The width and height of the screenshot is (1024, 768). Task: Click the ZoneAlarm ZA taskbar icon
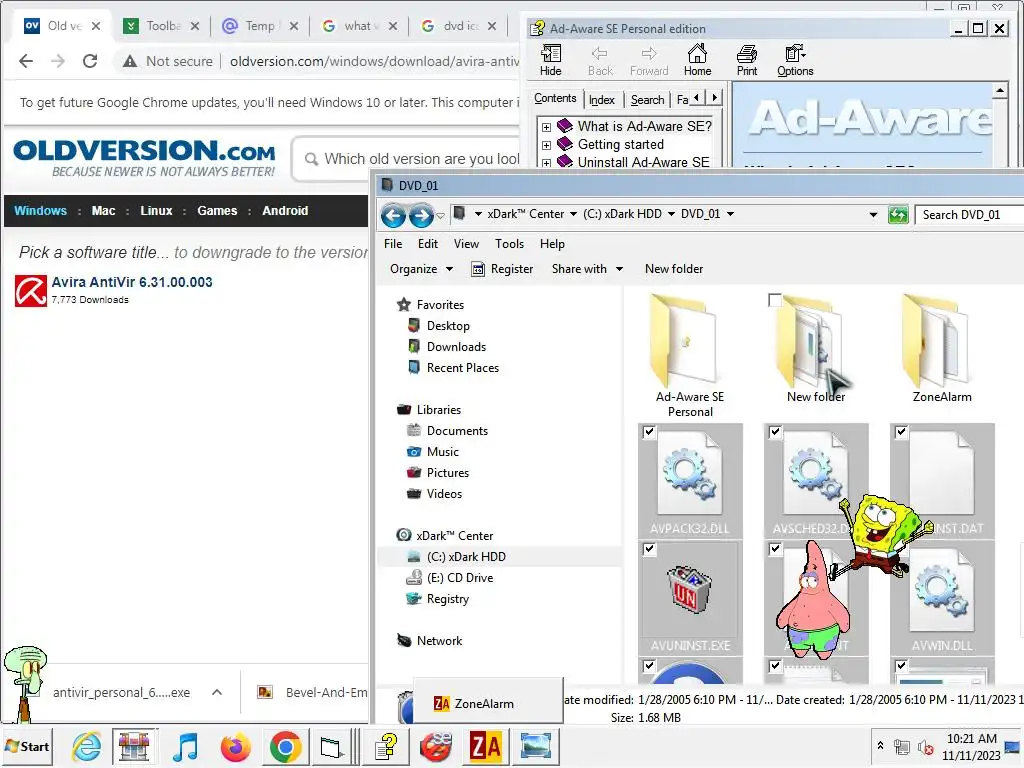(x=485, y=746)
